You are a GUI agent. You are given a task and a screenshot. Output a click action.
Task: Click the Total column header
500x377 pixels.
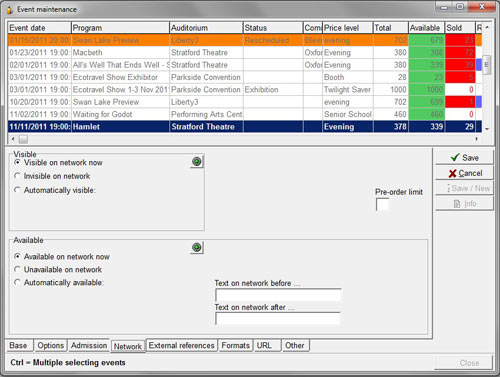click(x=391, y=28)
